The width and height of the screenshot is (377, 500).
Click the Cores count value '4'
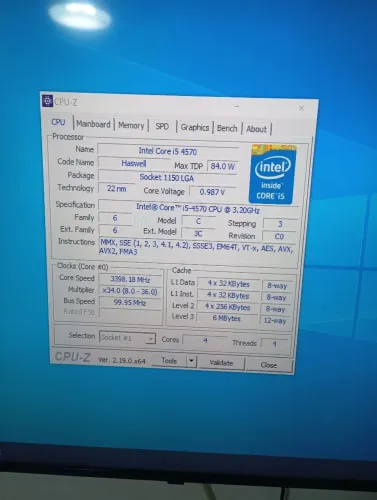tap(205, 340)
